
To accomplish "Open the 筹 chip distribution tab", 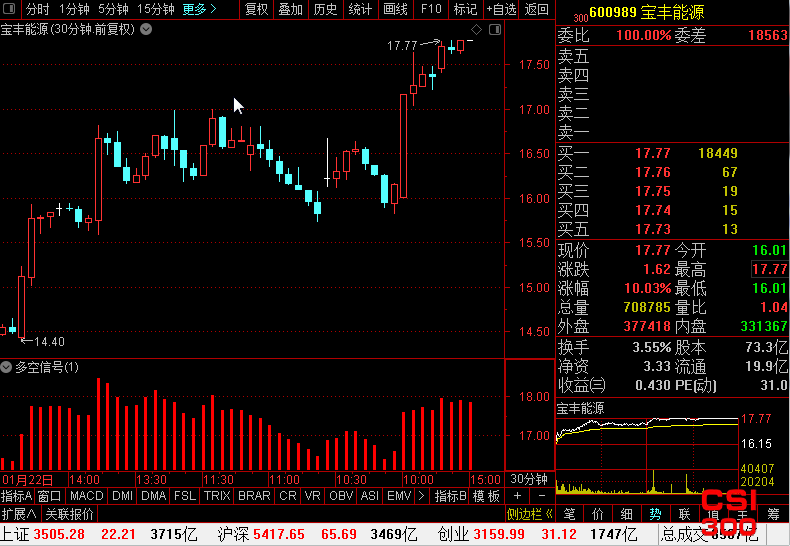I will [x=773, y=514].
